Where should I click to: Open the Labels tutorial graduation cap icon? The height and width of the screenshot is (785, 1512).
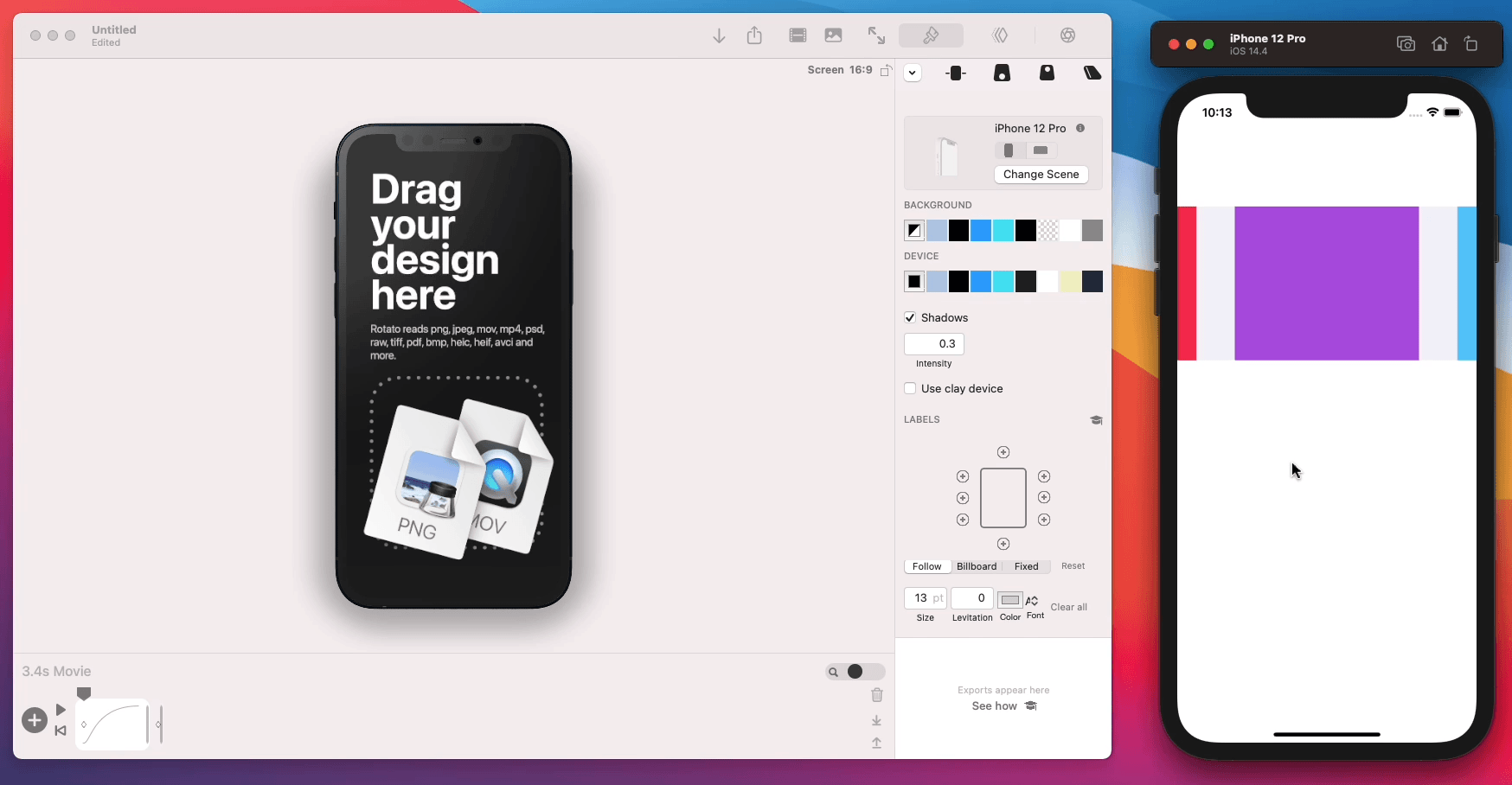click(1096, 420)
